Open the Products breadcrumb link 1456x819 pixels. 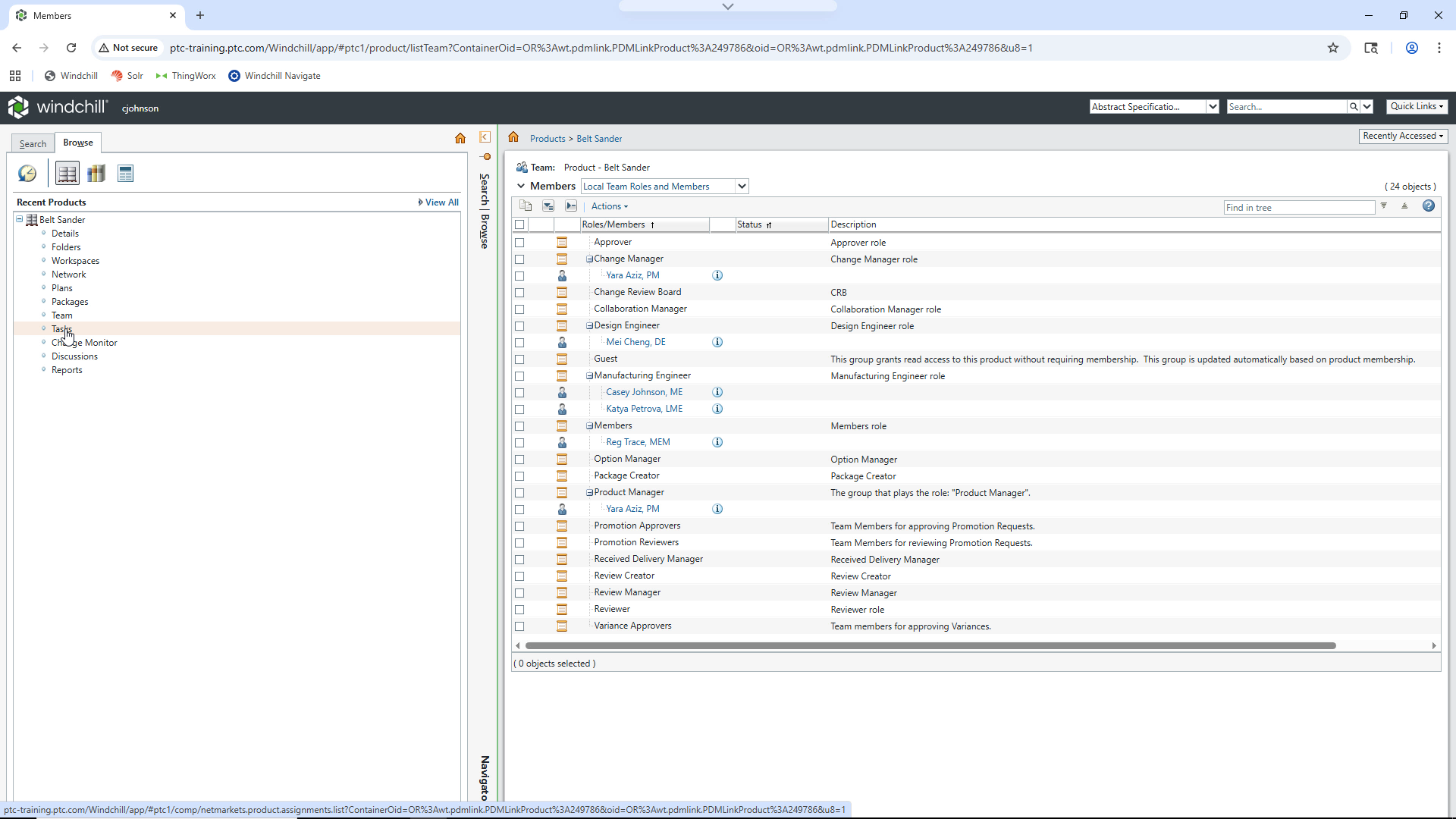548,139
